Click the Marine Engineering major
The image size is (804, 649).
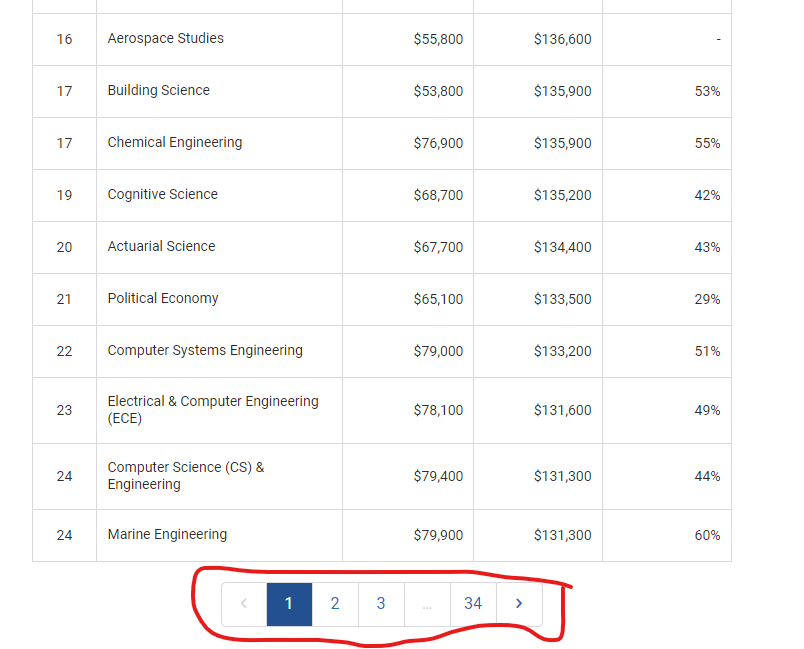click(166, 534)
